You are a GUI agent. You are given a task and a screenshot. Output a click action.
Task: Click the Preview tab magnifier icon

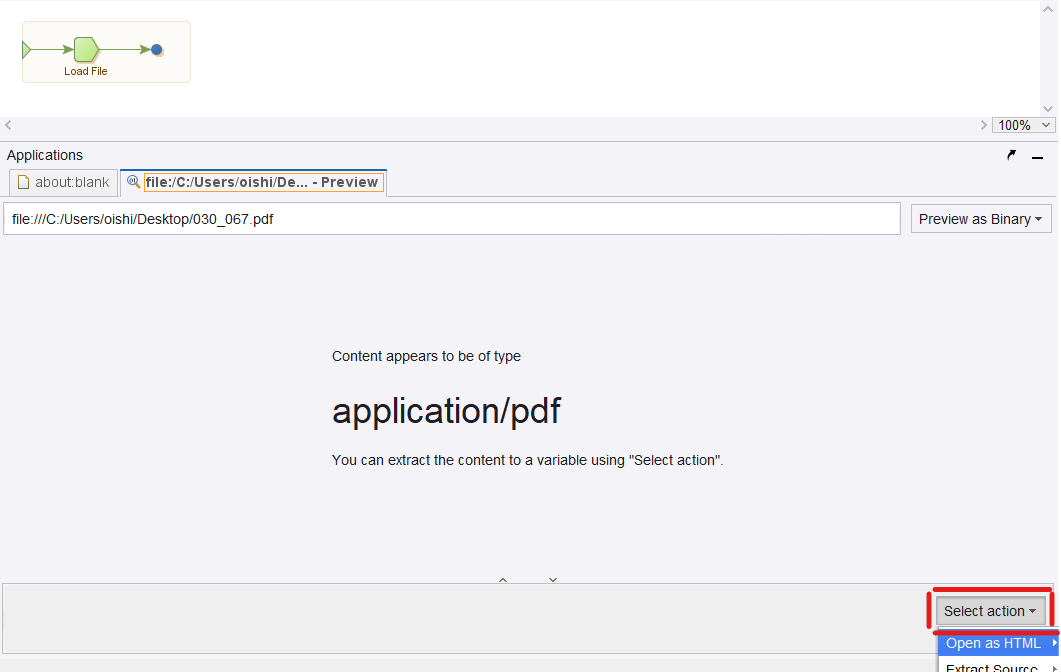point(133,182)
